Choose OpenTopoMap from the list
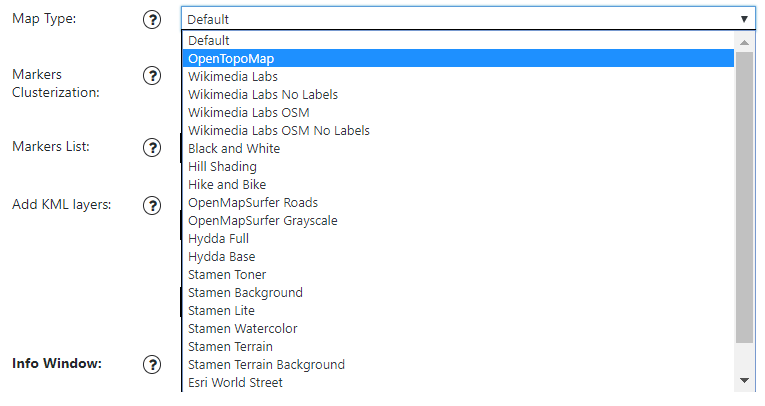The height and width of the screenshot is (406, 765). (x=458, y=59)
